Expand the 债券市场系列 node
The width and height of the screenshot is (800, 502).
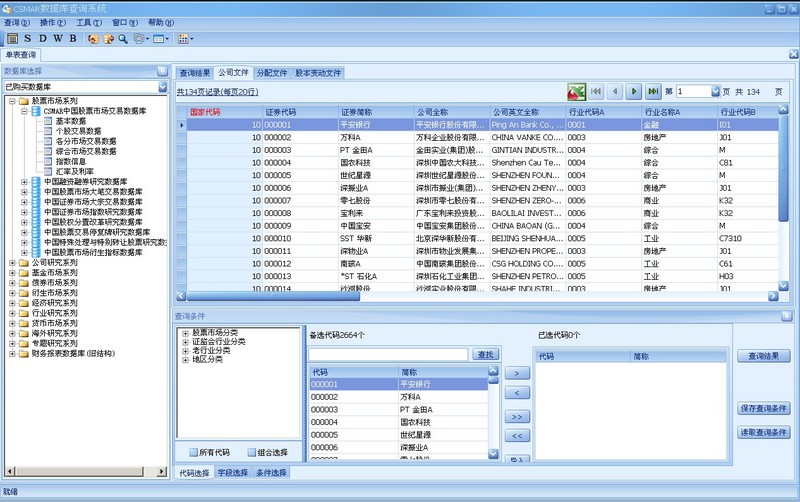point(12,283)
